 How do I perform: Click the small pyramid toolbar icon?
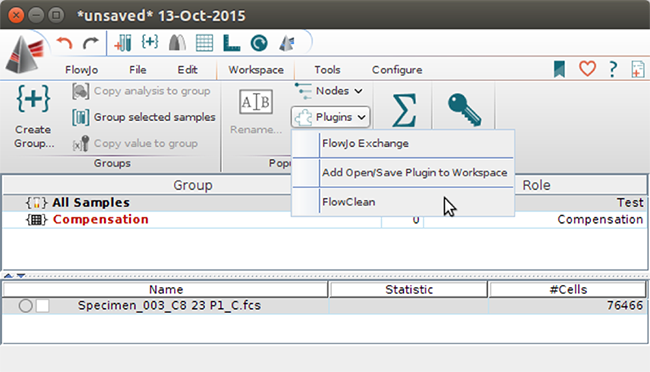[x=287, y=43]
